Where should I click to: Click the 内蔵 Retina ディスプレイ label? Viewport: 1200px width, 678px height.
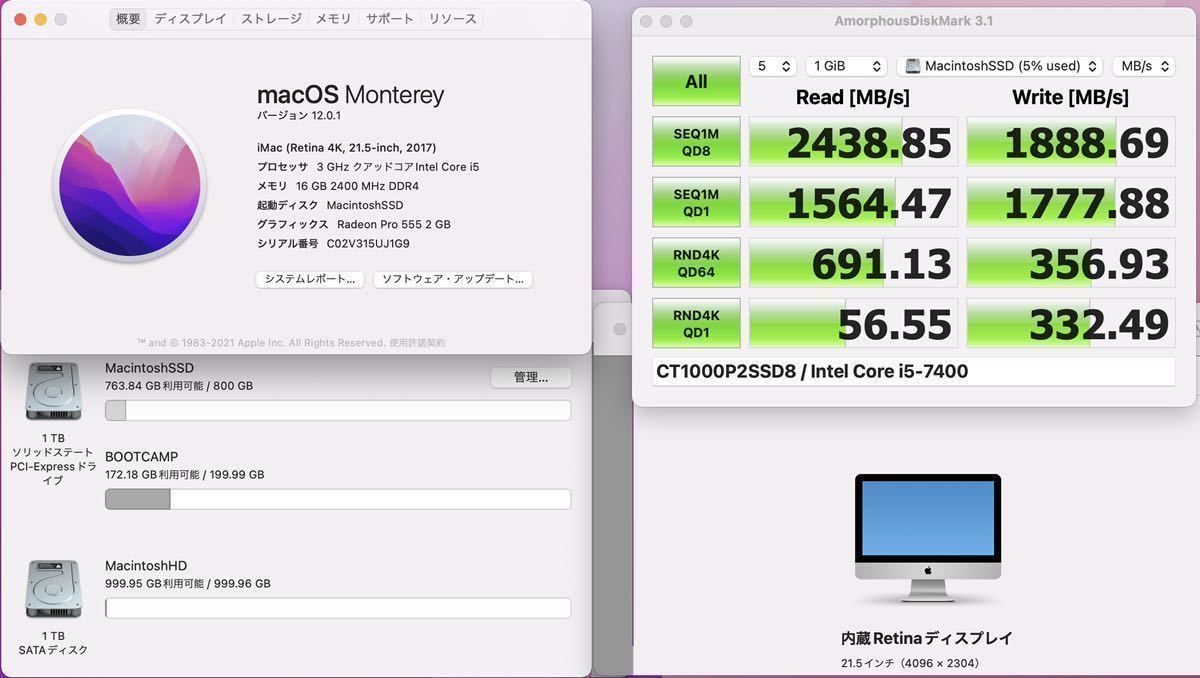tap(927, 638)
